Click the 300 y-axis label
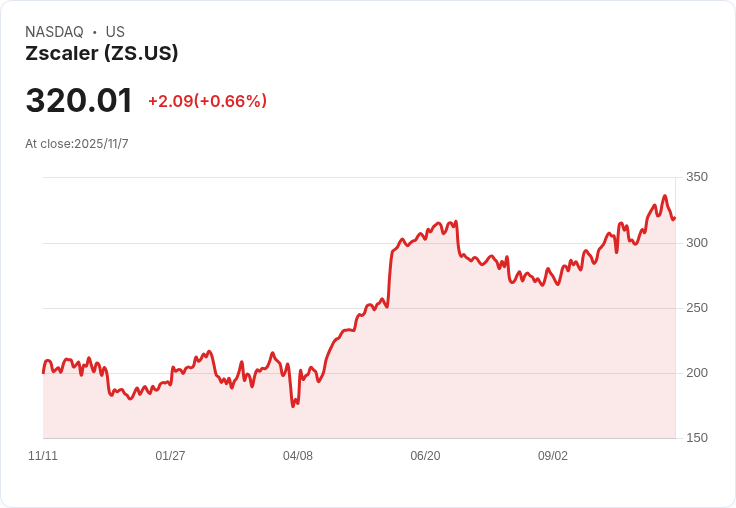The image size is (736, 508). coord(696,243)
